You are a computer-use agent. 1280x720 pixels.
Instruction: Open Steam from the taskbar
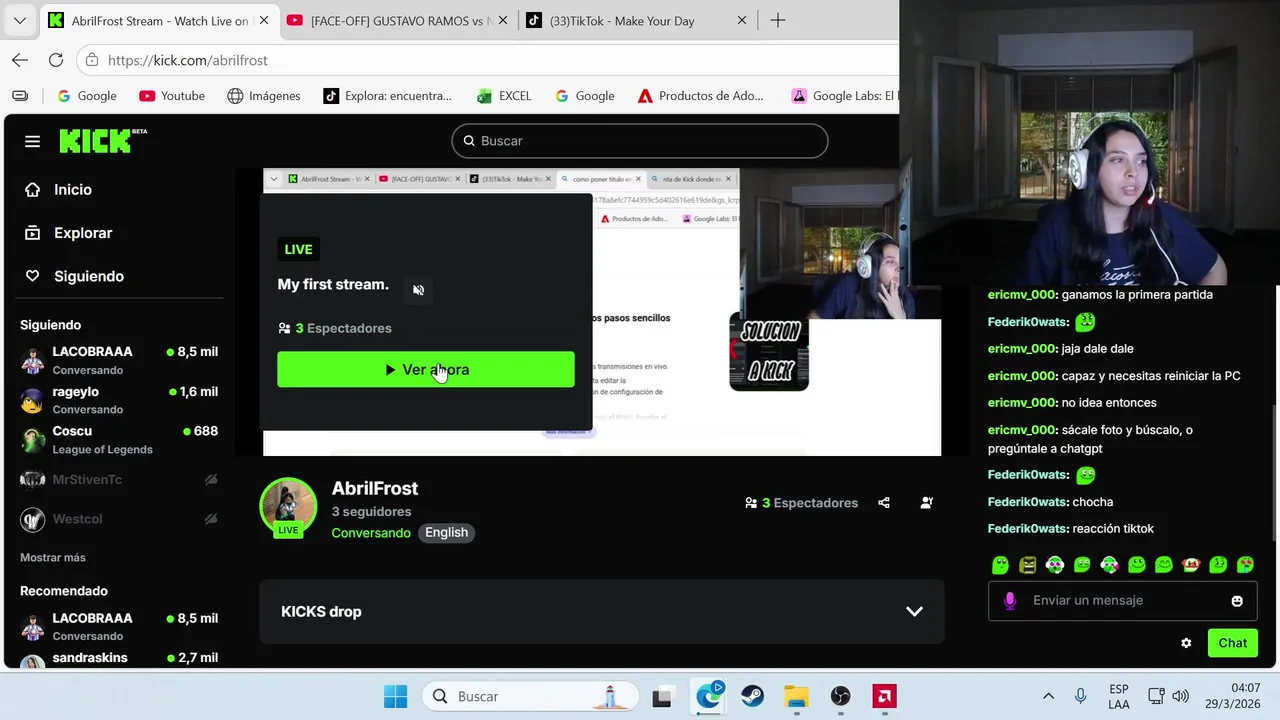(752, 696)
